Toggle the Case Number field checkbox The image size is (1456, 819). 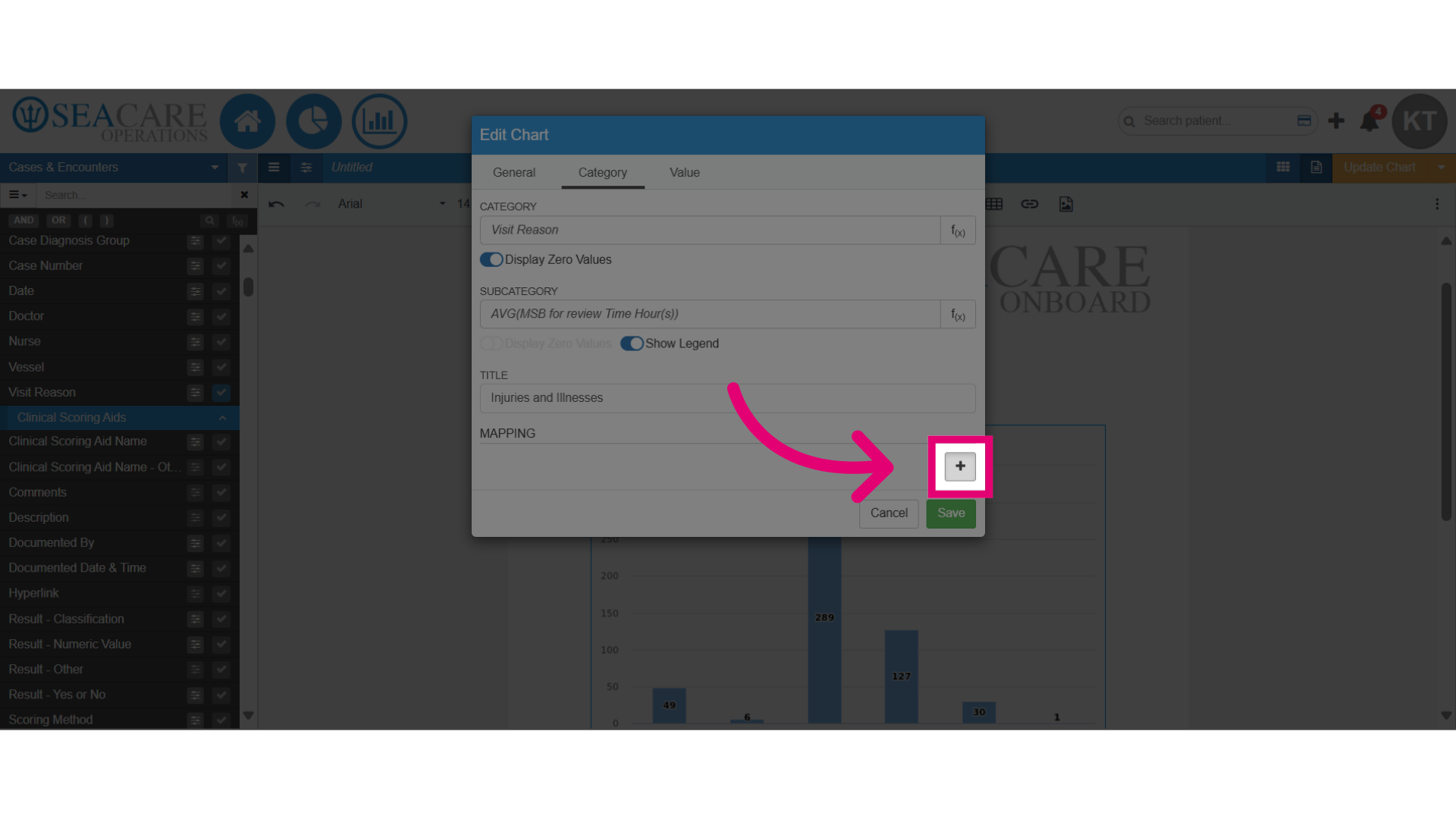click(221, 266)
